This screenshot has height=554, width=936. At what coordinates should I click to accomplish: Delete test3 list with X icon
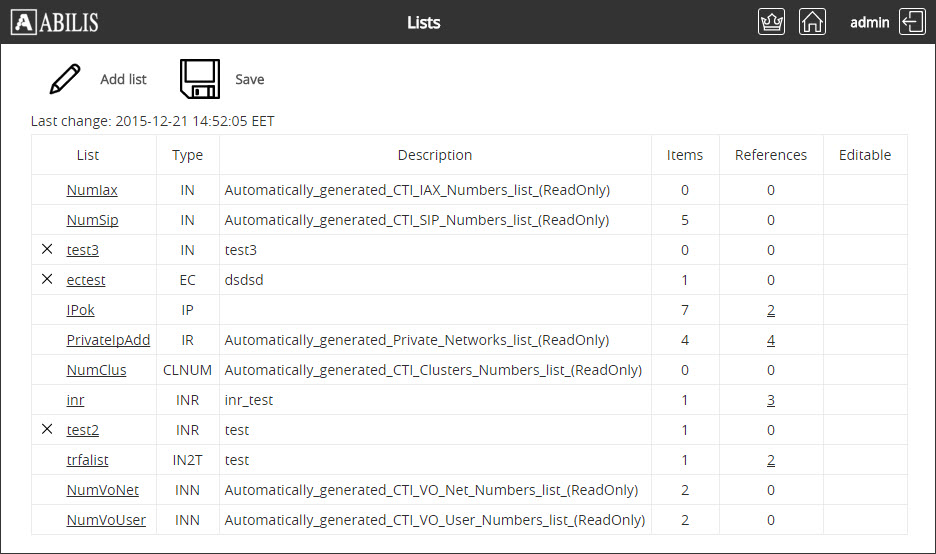(x=47, y=249)
